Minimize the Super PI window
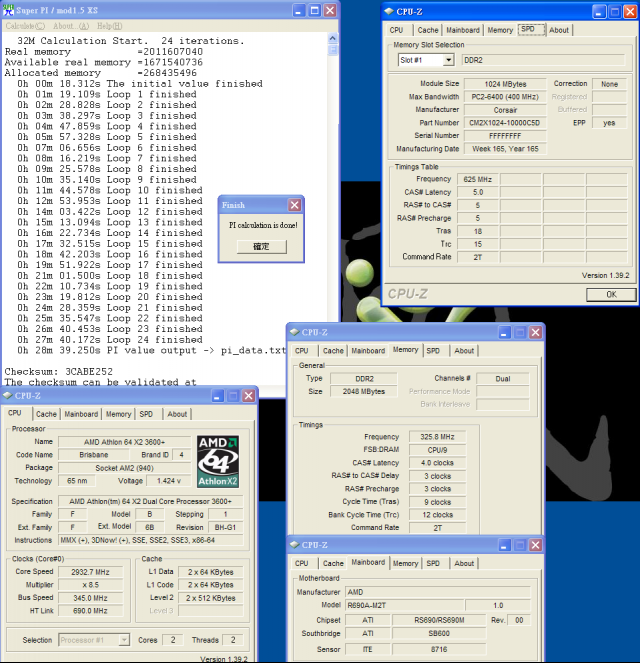Image resolution: width=640 pixels, height=663 pixels. (299, 11)
